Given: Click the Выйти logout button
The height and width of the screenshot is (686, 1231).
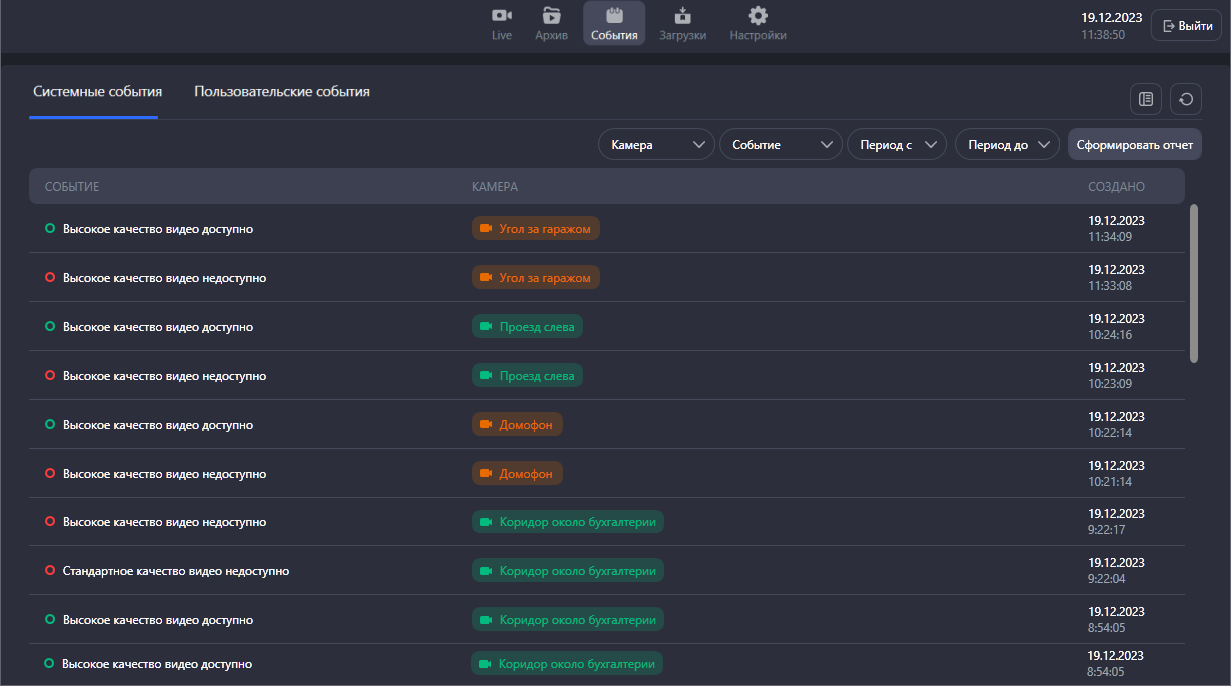Looking at the screenshot, I should pos(1186,26).
